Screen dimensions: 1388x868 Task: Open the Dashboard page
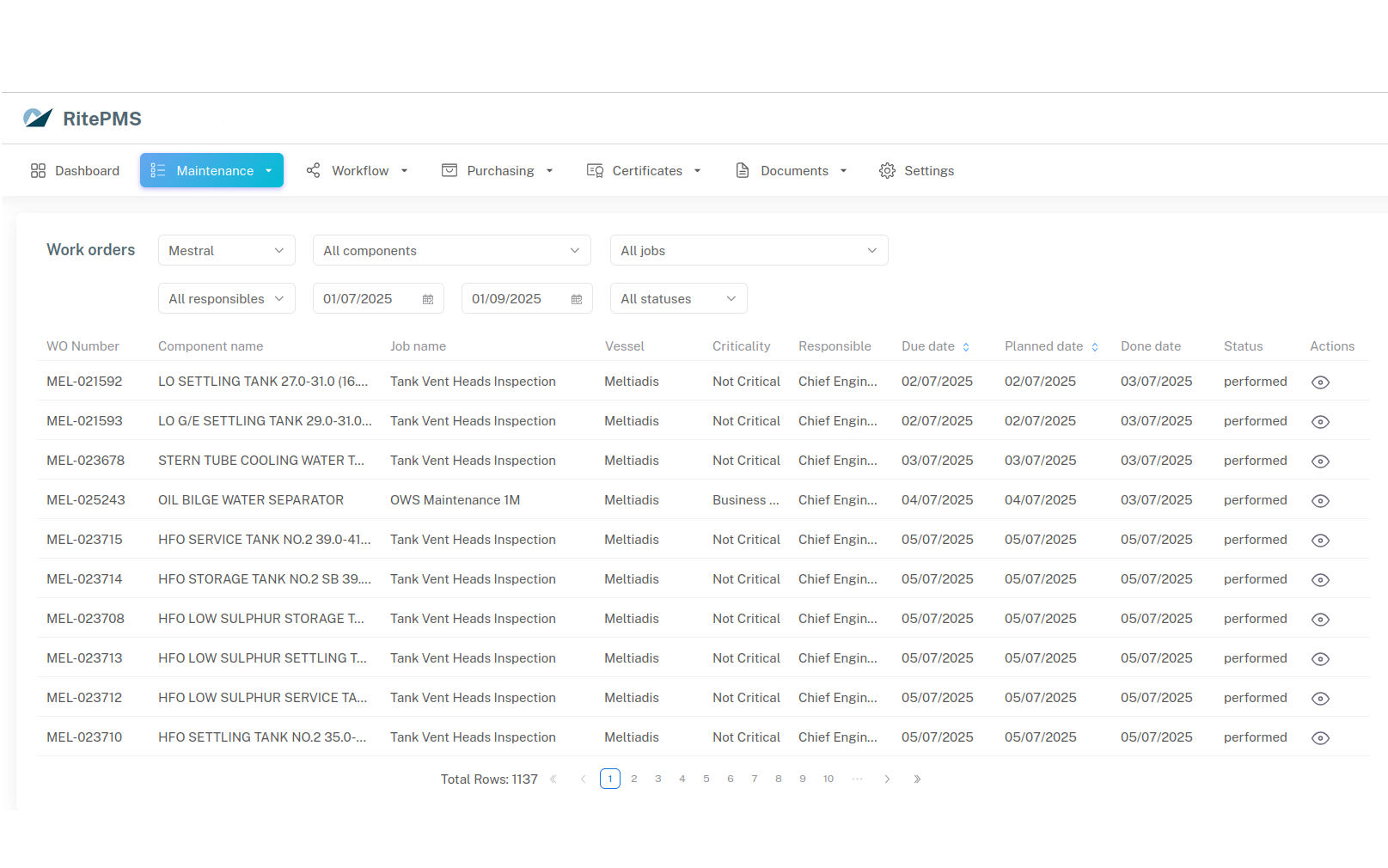click(75, 171)
